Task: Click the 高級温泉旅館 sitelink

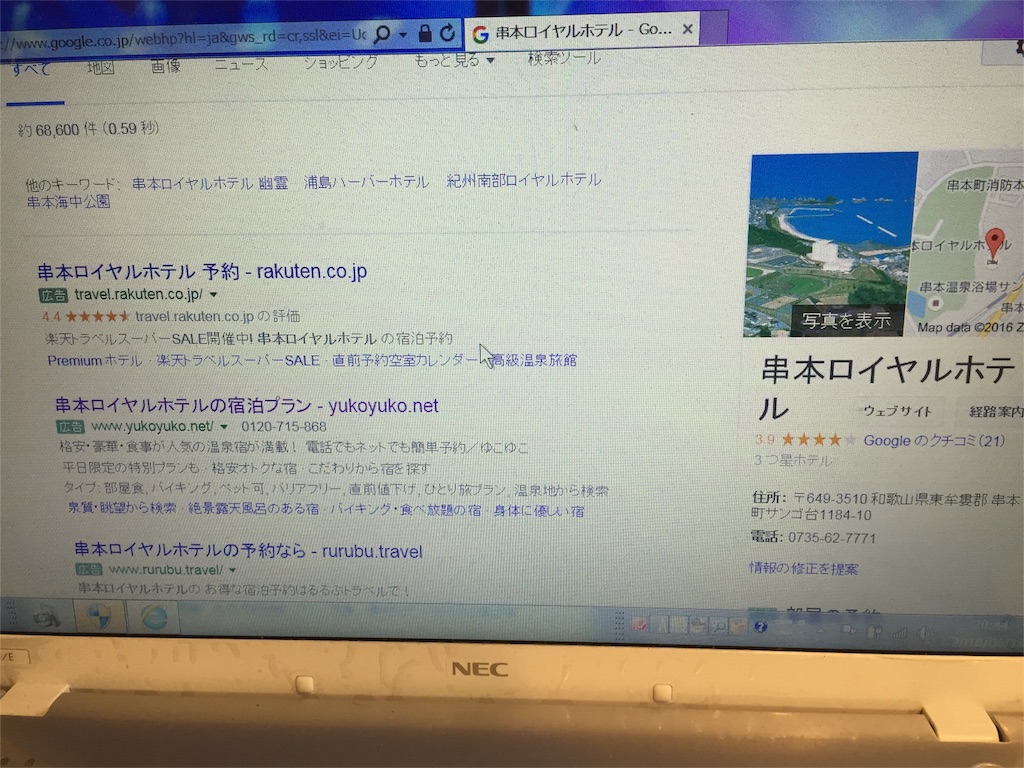Action: pos(534,359)
